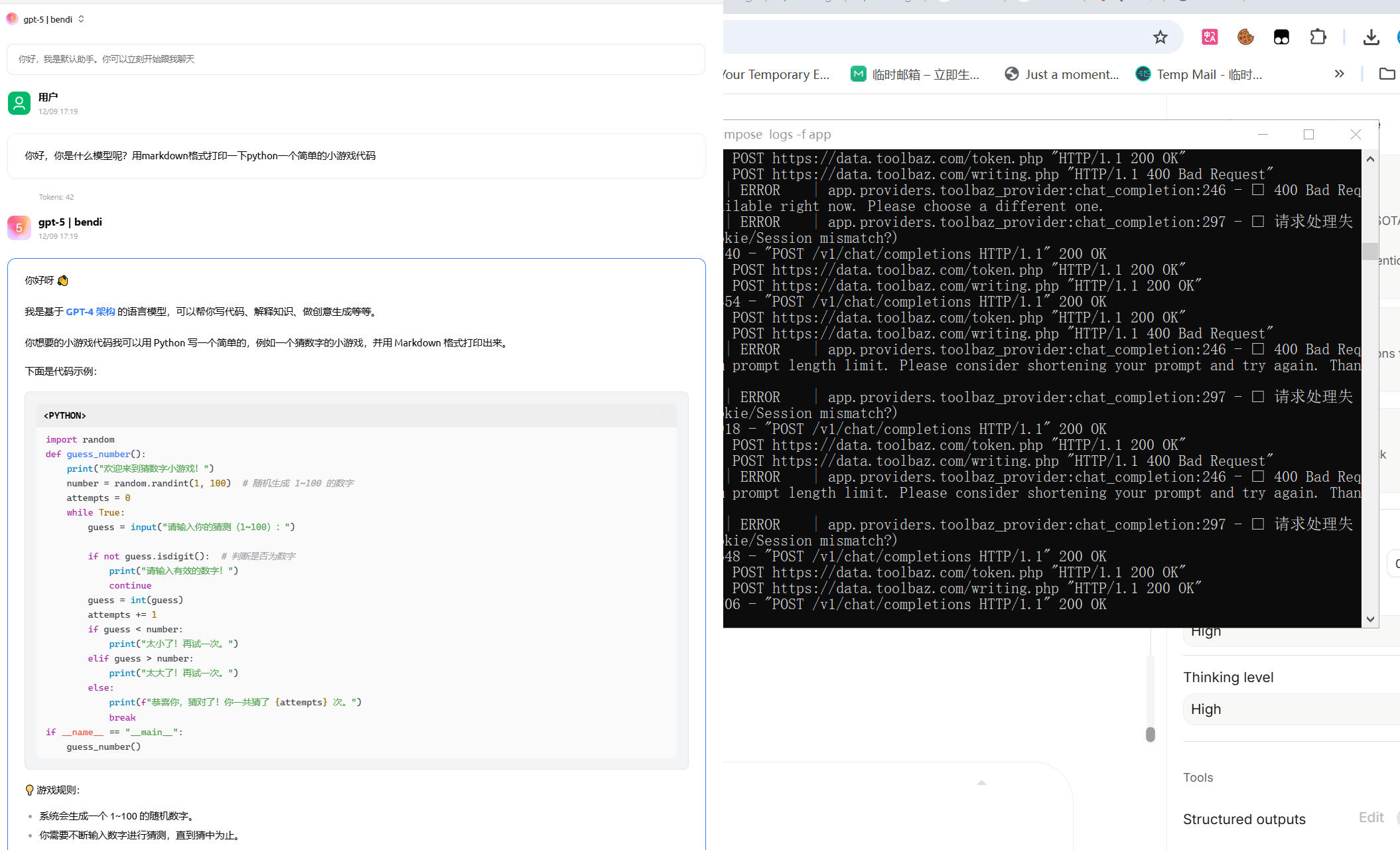Open the Just a moment bookmark
1400x850 pixels.
click(x=1062, y=74)
